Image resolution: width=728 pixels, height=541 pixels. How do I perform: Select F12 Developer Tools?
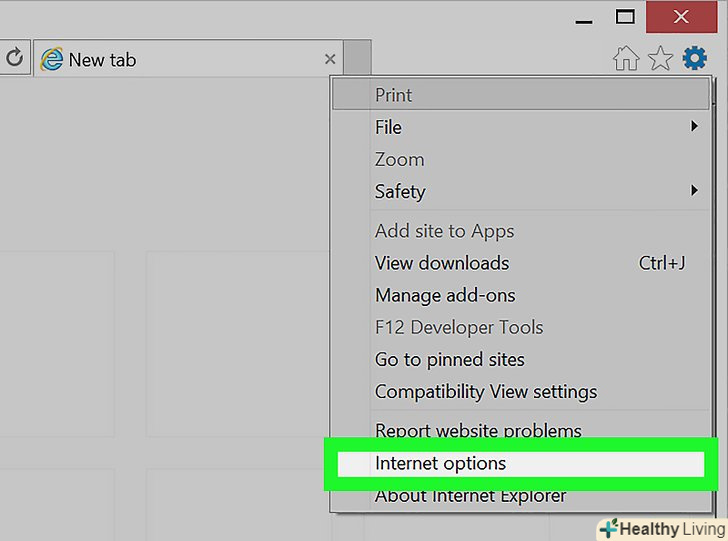tap(520, 327)
